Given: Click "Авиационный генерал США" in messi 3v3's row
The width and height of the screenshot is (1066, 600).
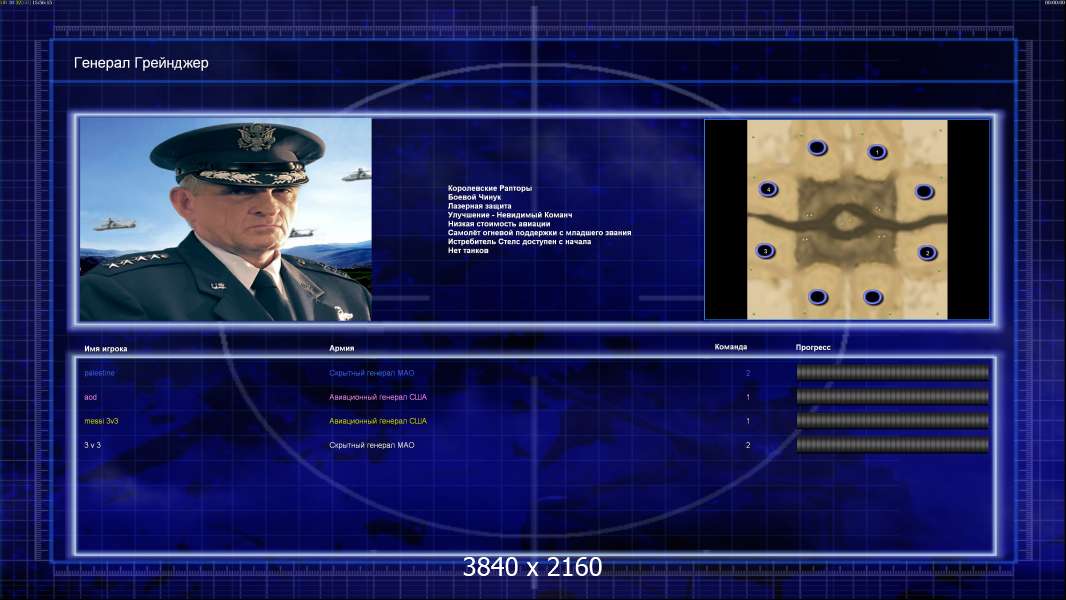Looking at the screenshot, I should [378, 421].
